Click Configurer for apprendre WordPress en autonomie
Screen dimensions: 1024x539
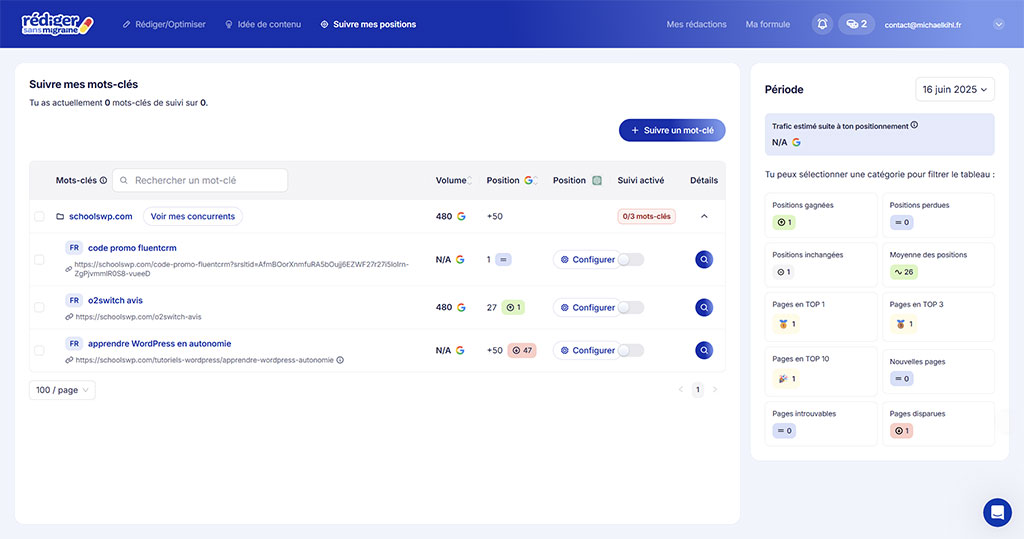[587, 350]
